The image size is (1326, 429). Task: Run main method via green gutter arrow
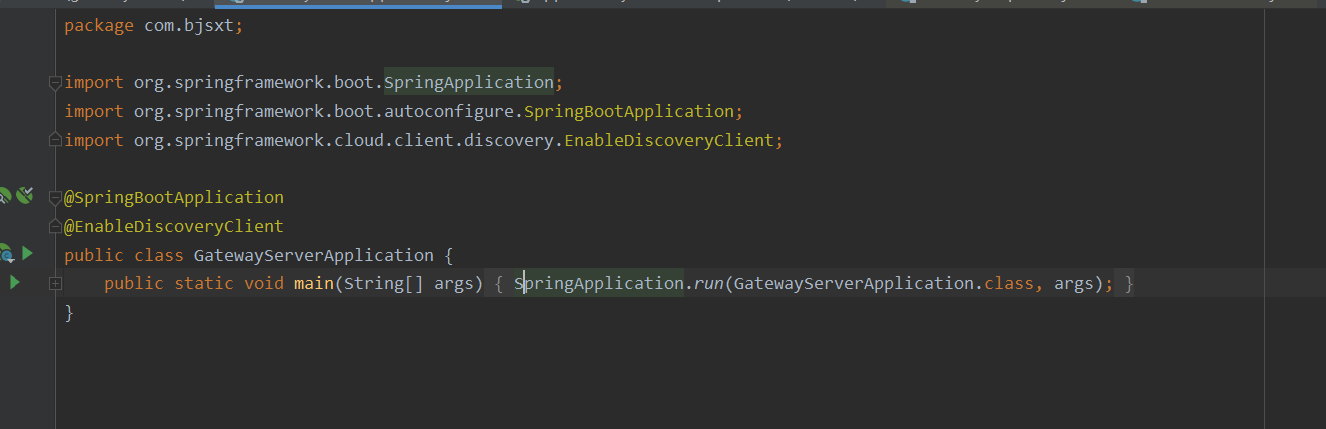point(14,283)
